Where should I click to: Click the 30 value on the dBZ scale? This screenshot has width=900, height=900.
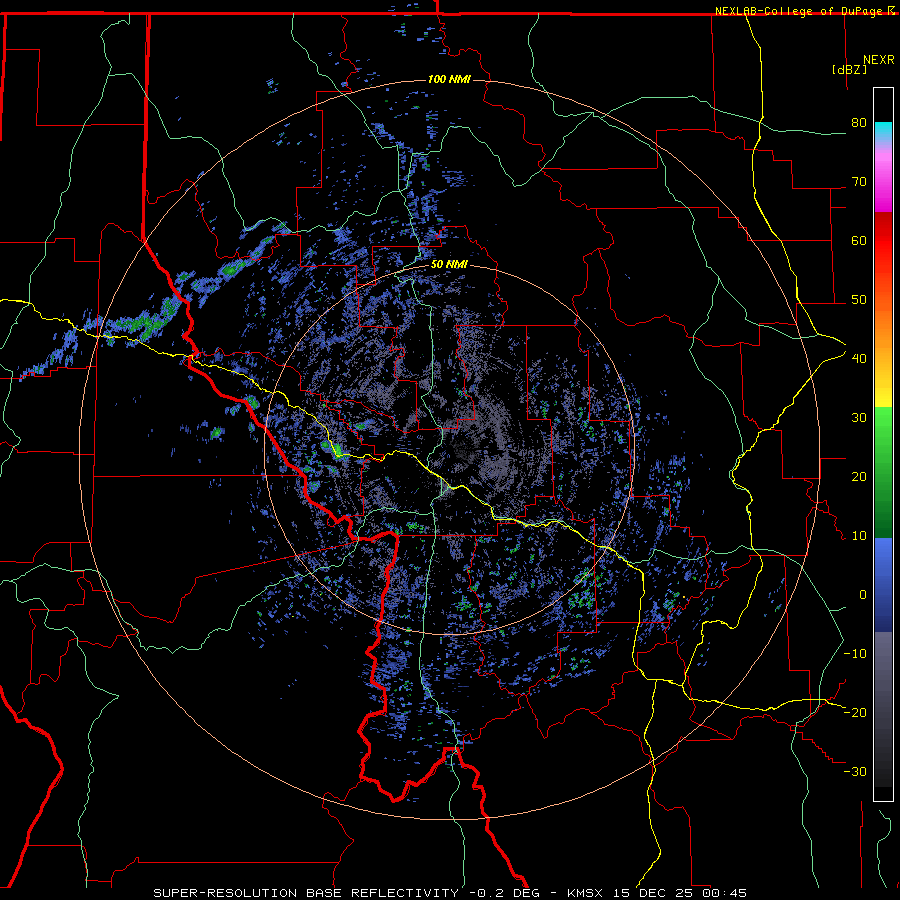coord(859,417)
